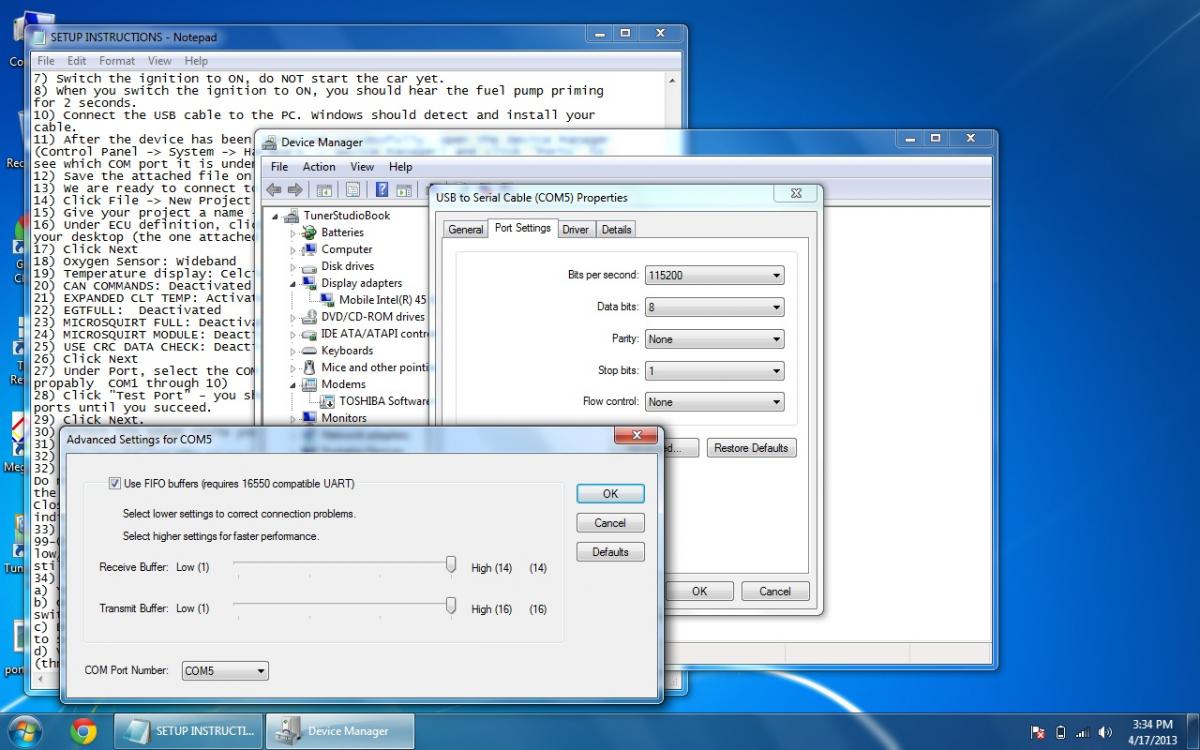Image resolution: width=1200 pixels, height=750 pixels.
Task: Click the Notepad vertical scrollbar up arrow
Action: coord(672,82)
